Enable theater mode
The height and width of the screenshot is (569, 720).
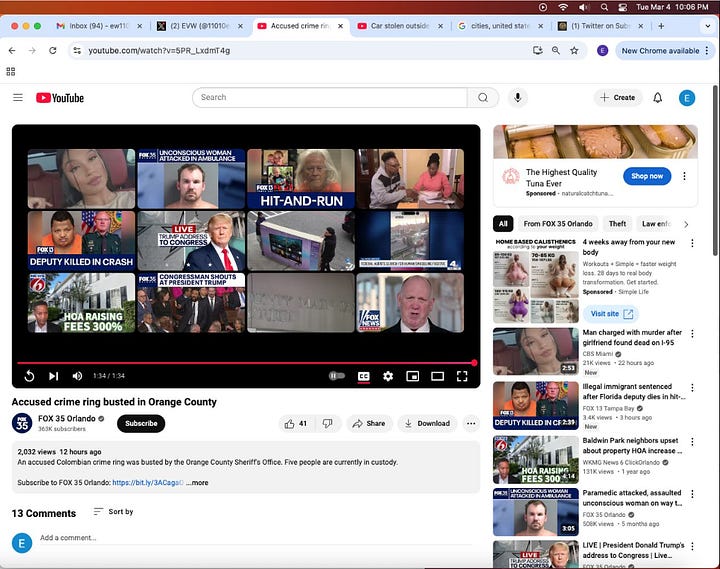point(437,376)
